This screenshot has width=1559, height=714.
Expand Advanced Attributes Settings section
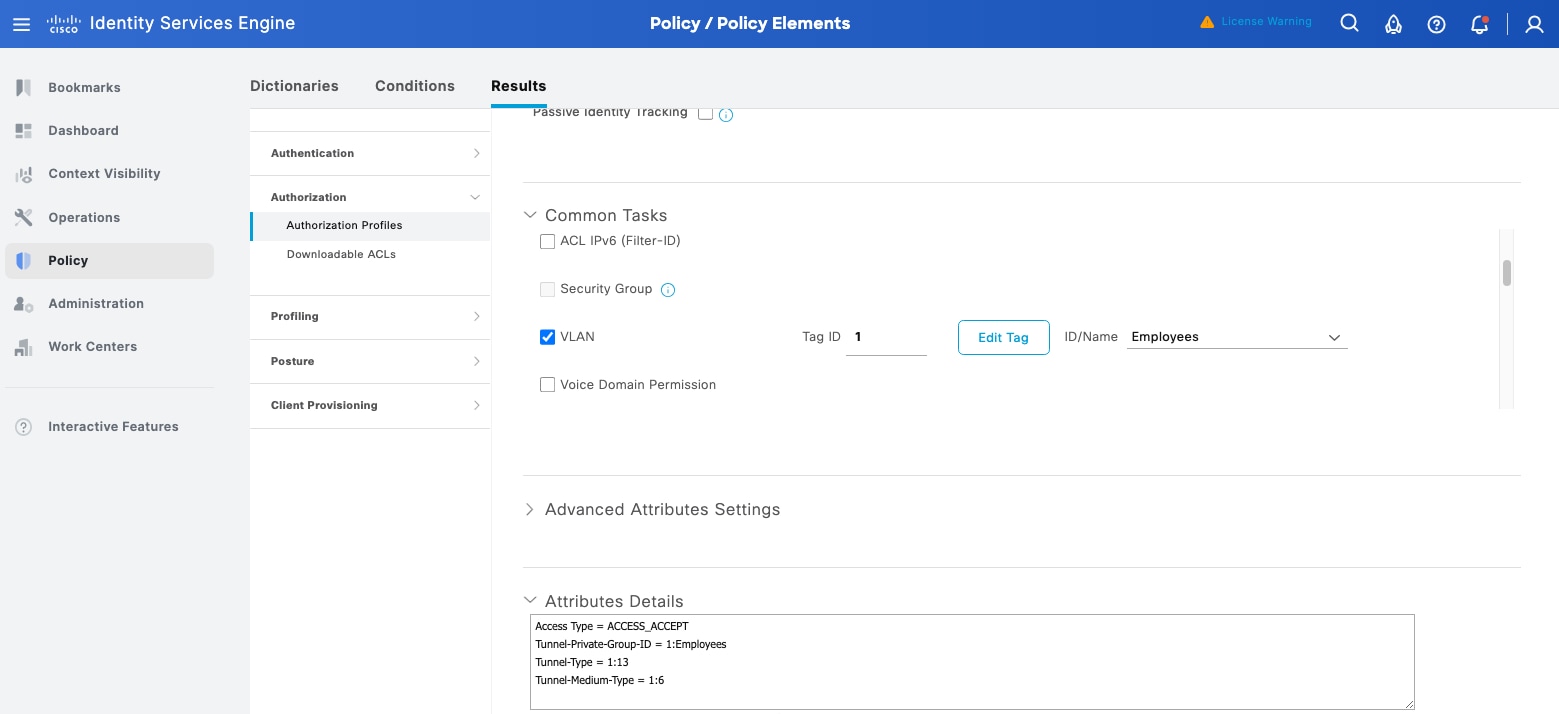pyautogui.click(x=530, y=509)
